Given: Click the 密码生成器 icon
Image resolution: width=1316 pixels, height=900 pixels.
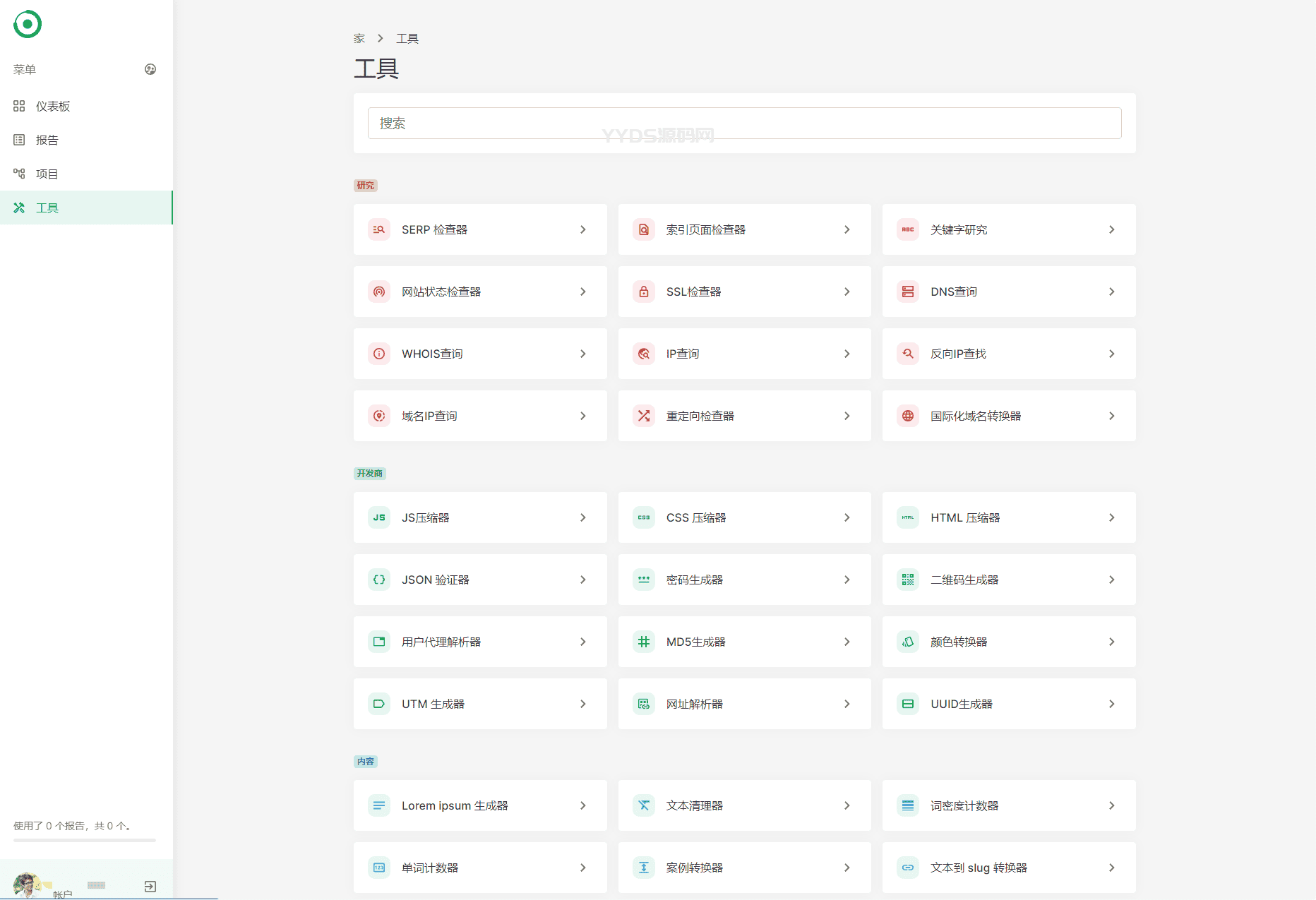Looking at the screenshot, I should pos(644,580).
